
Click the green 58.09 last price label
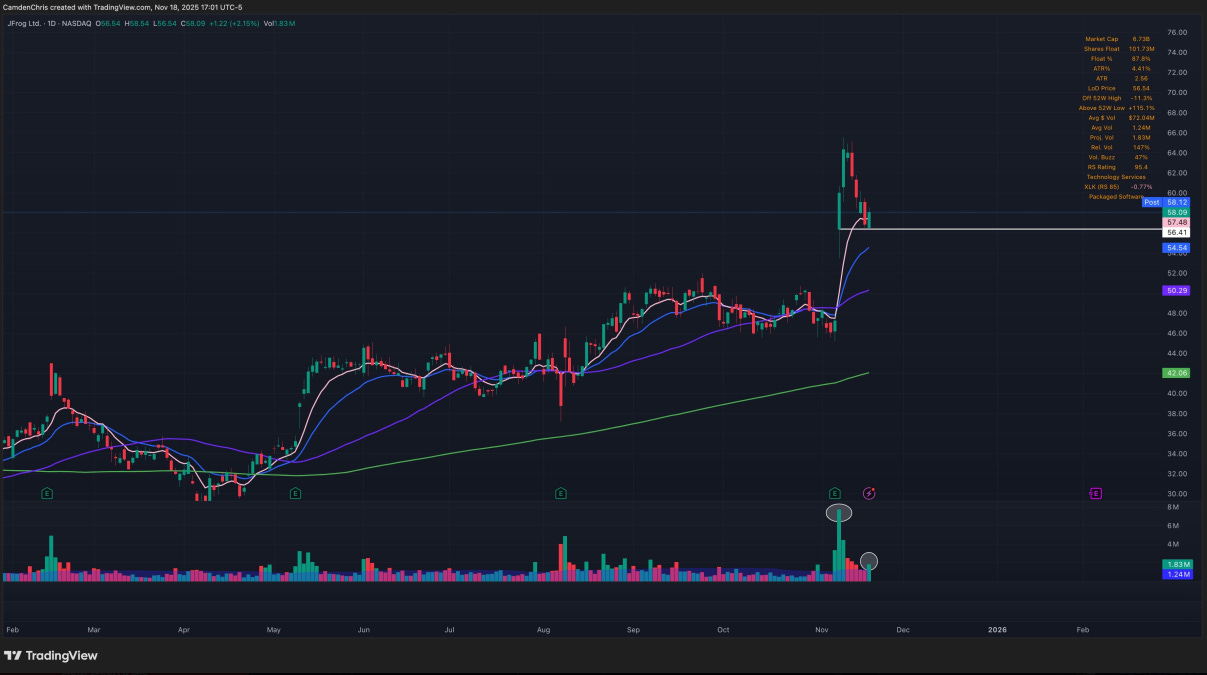pyautogui.click(x=1176, y=212)
